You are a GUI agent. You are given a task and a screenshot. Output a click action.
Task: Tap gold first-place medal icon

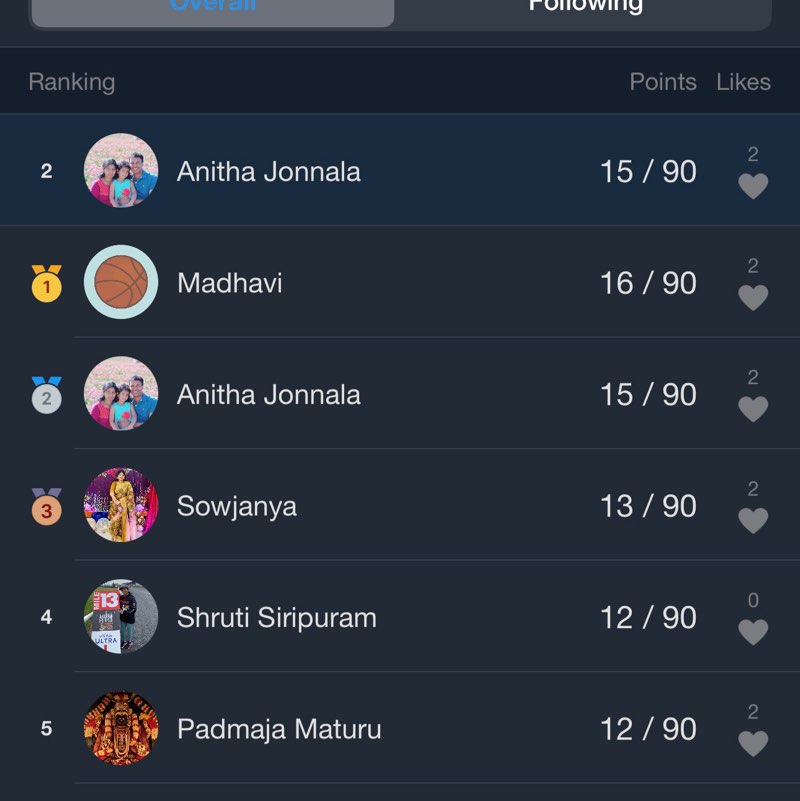pos(46,284)
